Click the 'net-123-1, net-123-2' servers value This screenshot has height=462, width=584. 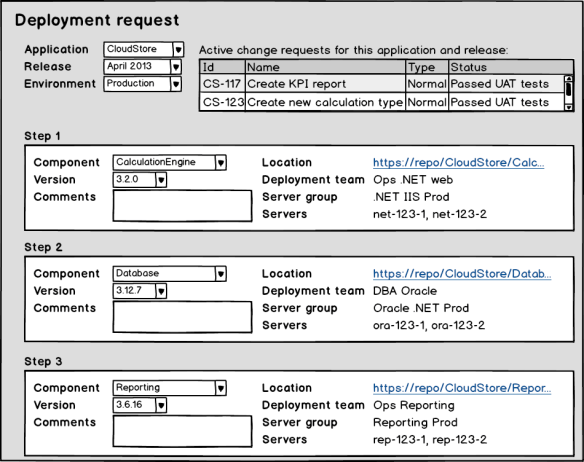[430, 214]
